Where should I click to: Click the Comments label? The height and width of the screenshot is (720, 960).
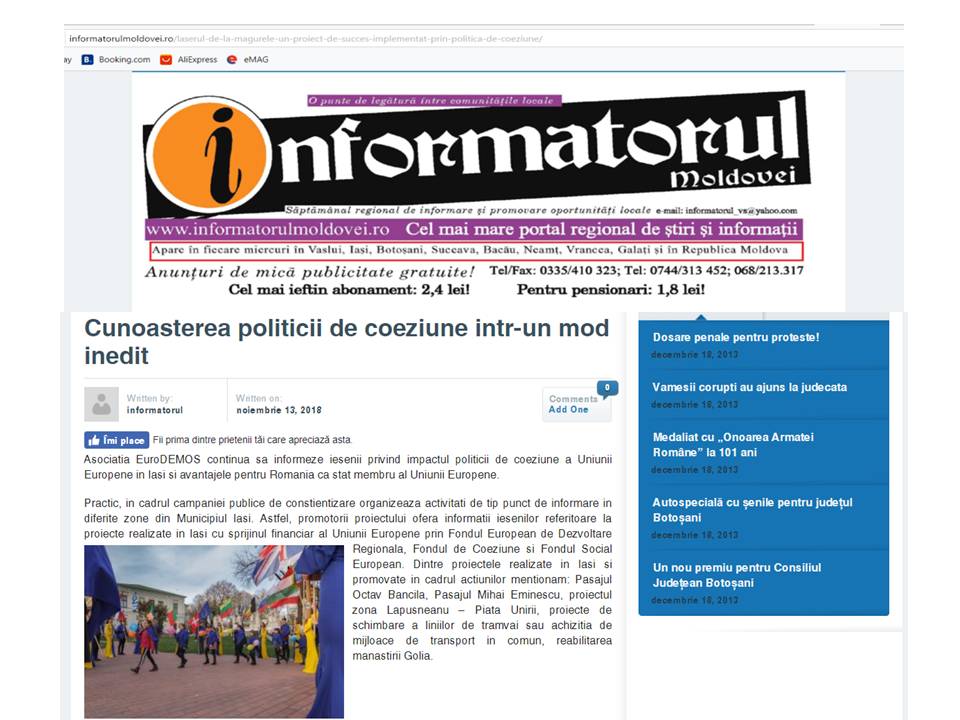click(573, 399)
